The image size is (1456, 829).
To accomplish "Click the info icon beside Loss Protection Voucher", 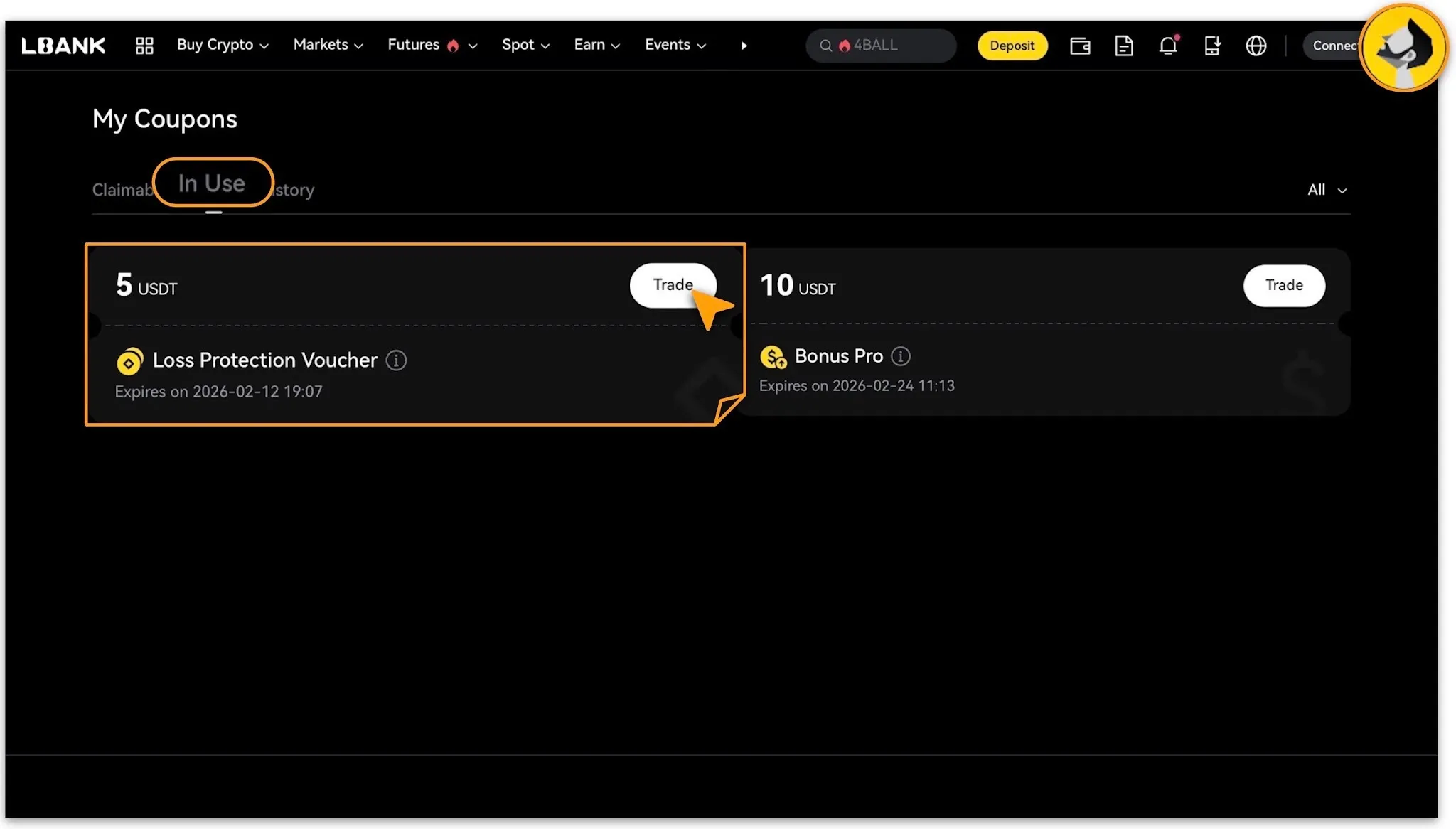I will click(x=396, y=360).
